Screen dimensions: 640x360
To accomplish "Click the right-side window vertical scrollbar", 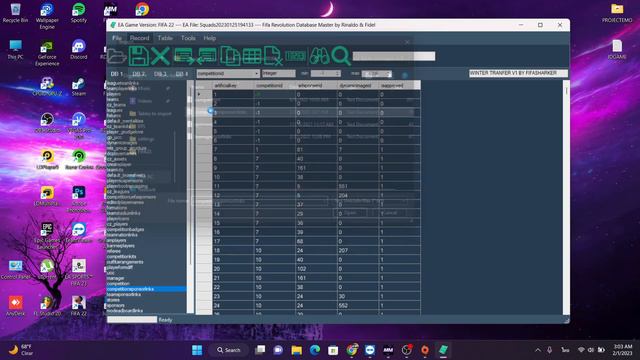I will pyautogui.click(x=566, y=197).
